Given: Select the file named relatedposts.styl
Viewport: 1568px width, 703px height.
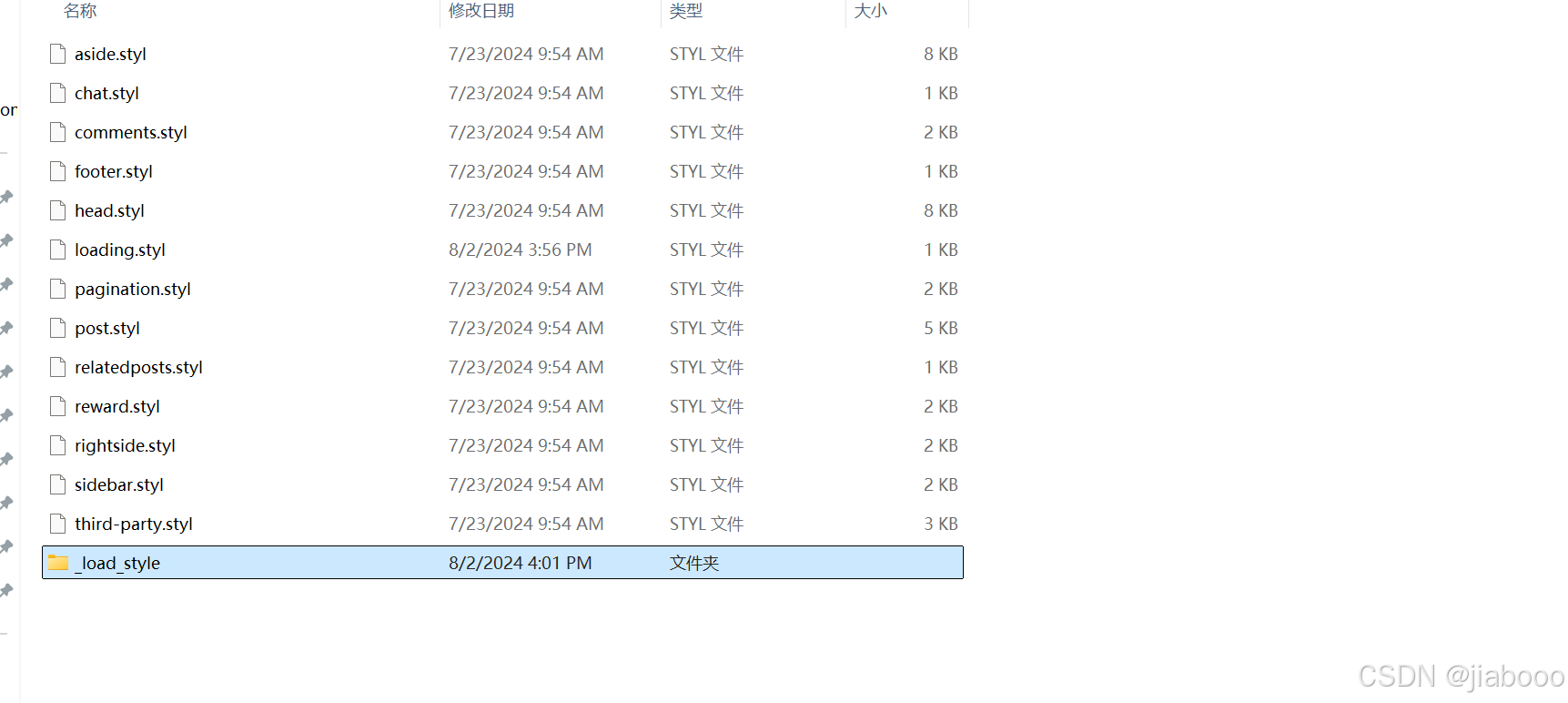Looking at the screenshot, I should (138, 368).
